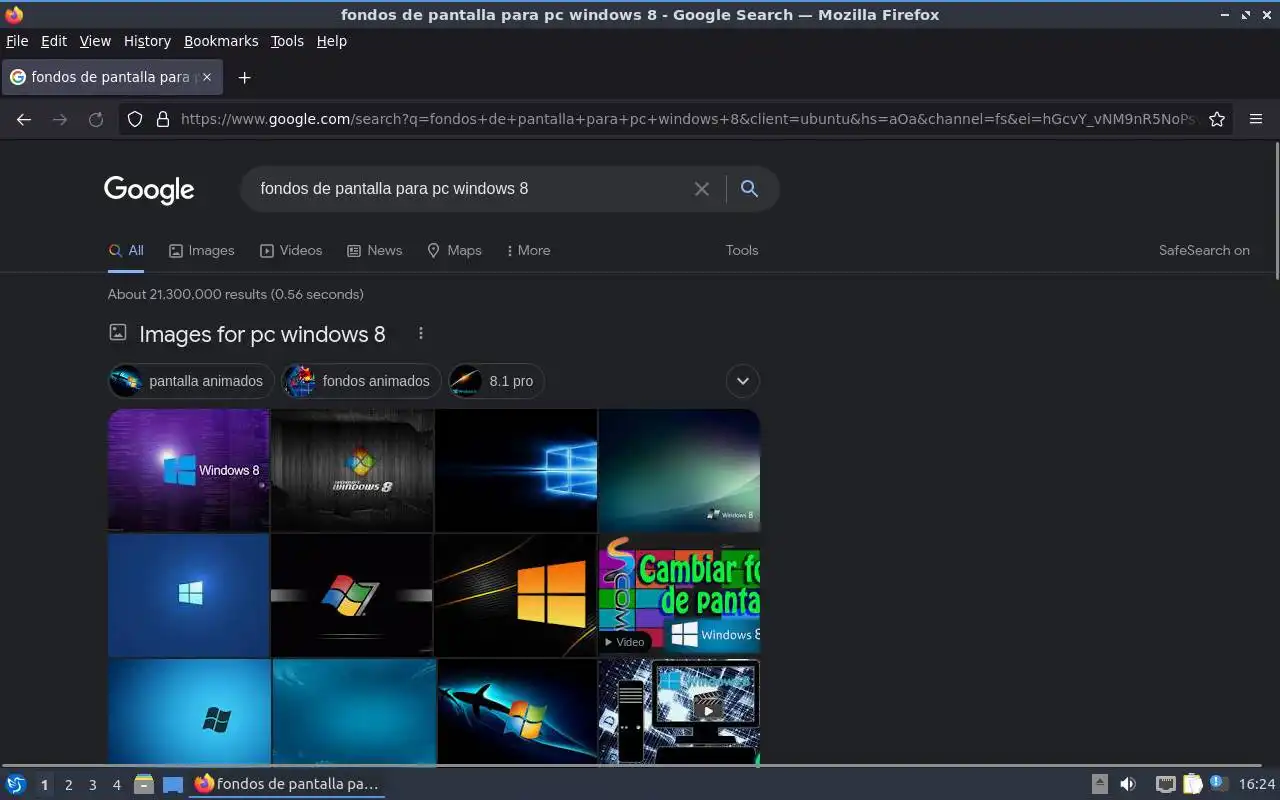Image resolution: width=1280 pixels, height=800 pixels.
Task: Select the '8.1 pro' suggestion chip
Action: (x=496, y=381)
